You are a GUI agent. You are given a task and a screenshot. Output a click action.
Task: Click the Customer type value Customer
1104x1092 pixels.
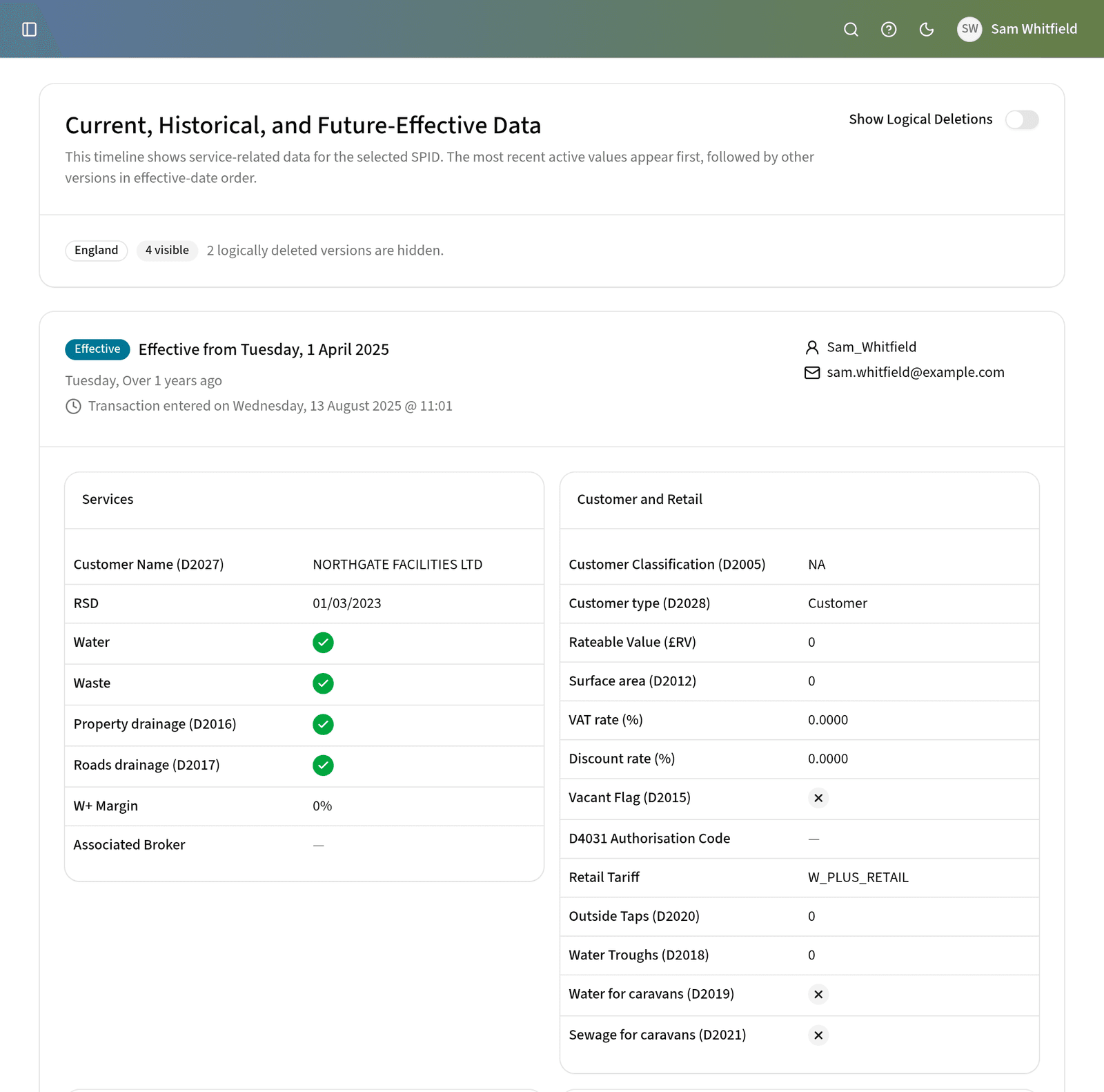(x=838, y=603)
